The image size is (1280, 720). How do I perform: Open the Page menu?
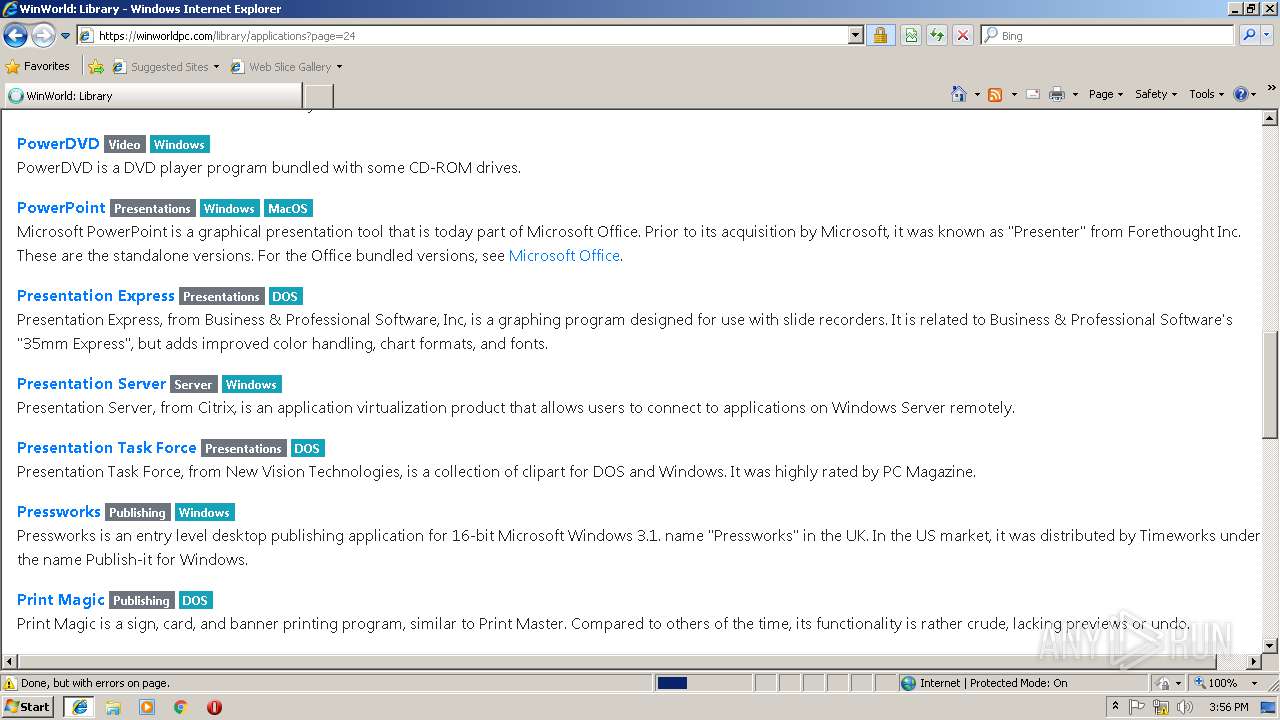[x=1105, y=94]
